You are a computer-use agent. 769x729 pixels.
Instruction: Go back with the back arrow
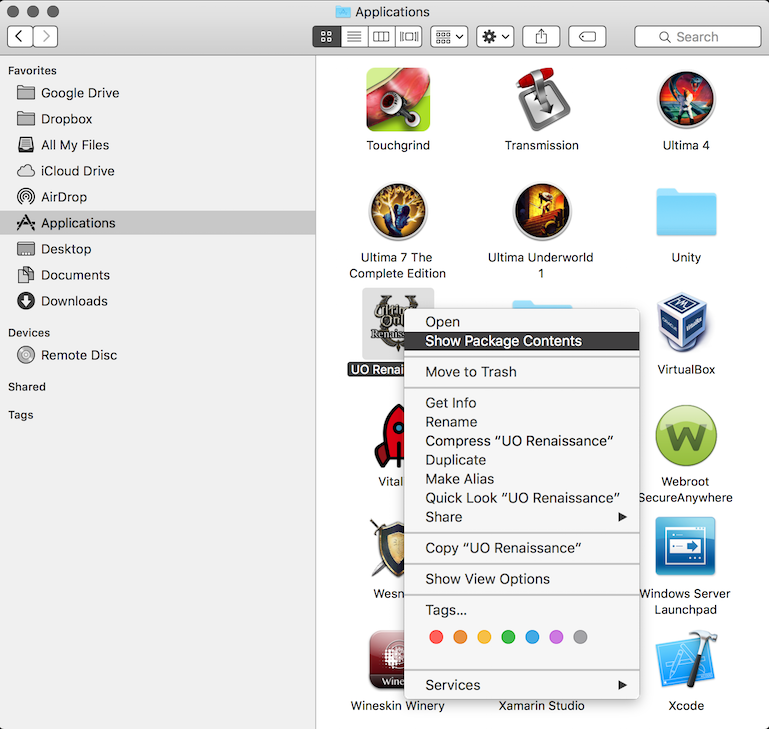(x=20, y=36)
